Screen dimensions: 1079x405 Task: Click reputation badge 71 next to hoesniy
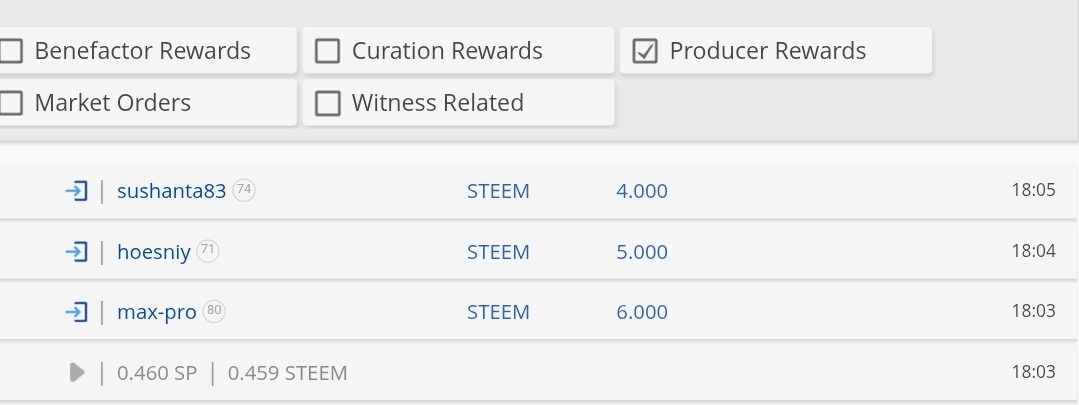click(x=208, y=250)
